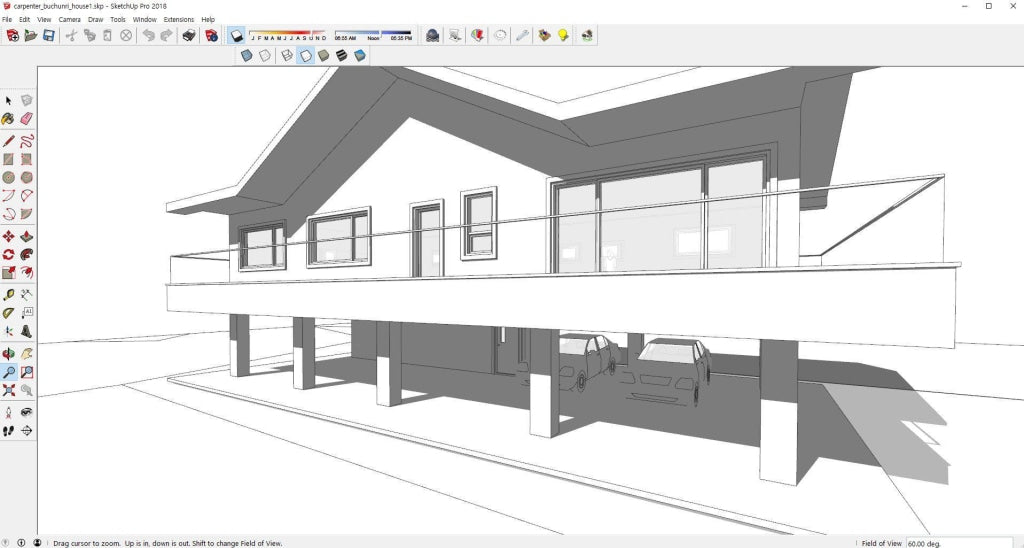Screen dimensions: 1024x548
Task: Click the shadow time-of-day slider
Action: point(373,35)
